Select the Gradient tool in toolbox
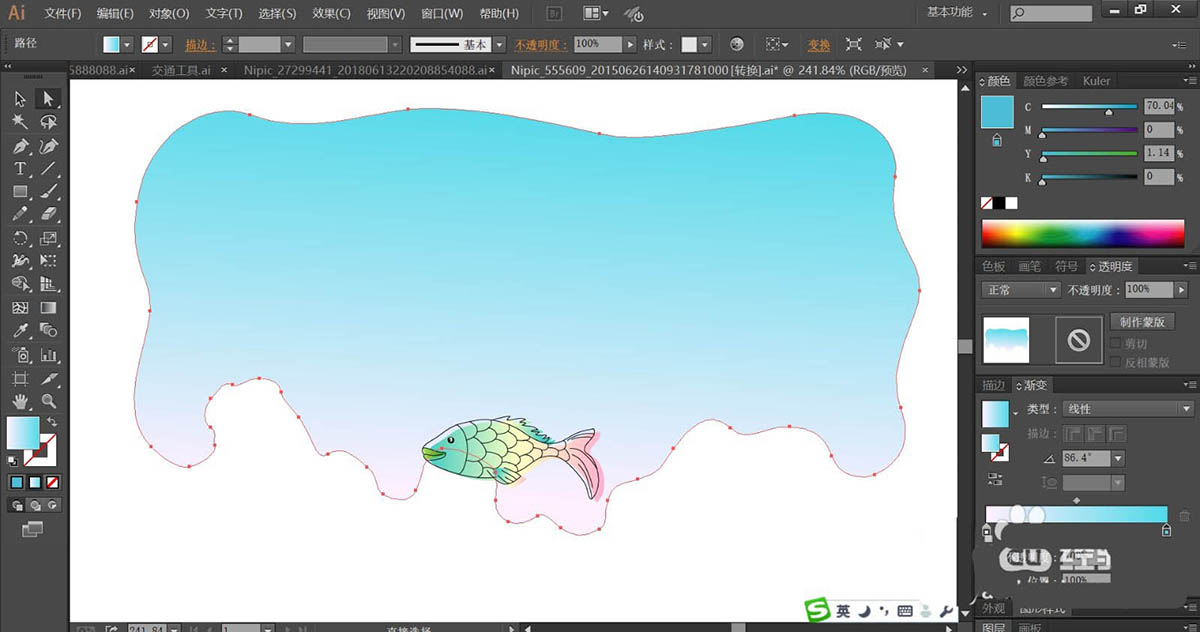1200x632 pixels. (48, 308)
